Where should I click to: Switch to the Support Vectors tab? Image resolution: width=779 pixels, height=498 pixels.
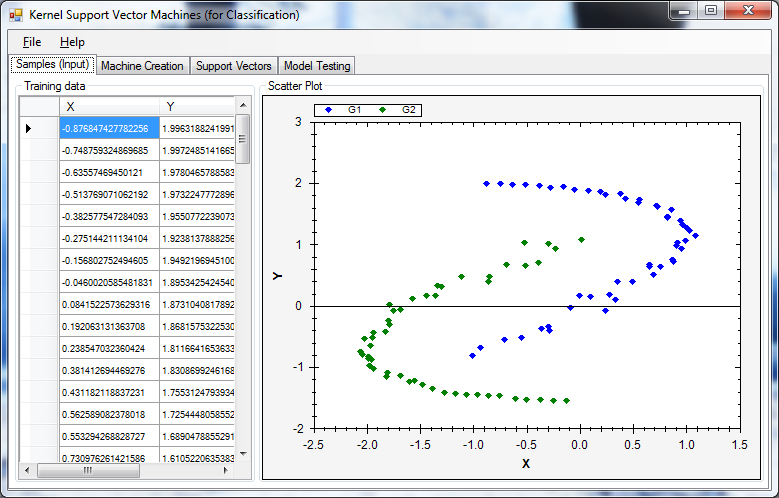point(233,66)
